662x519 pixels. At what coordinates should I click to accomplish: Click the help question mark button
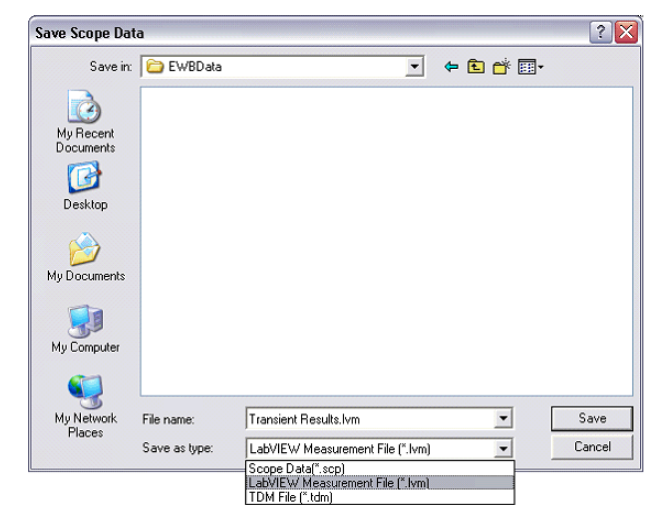[600, 32]
